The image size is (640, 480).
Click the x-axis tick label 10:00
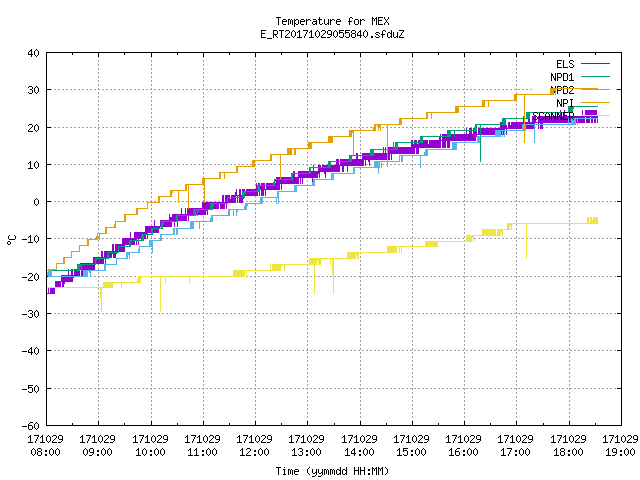150,452
